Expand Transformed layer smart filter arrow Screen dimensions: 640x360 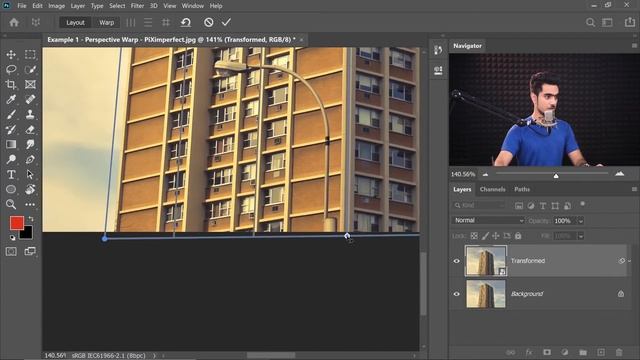(x=629, y=261)
